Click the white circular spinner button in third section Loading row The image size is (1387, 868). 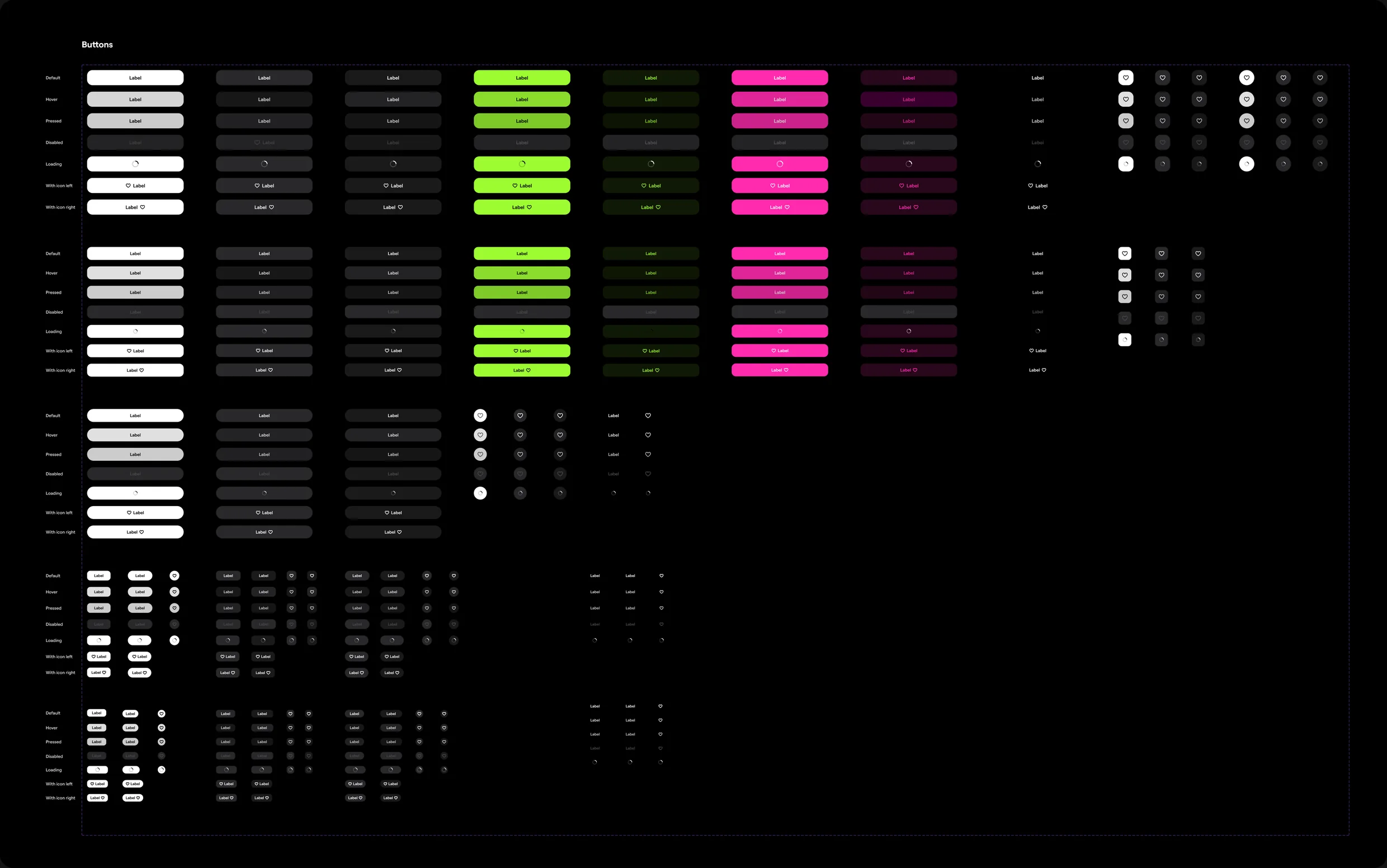click(x=480, y=493)
